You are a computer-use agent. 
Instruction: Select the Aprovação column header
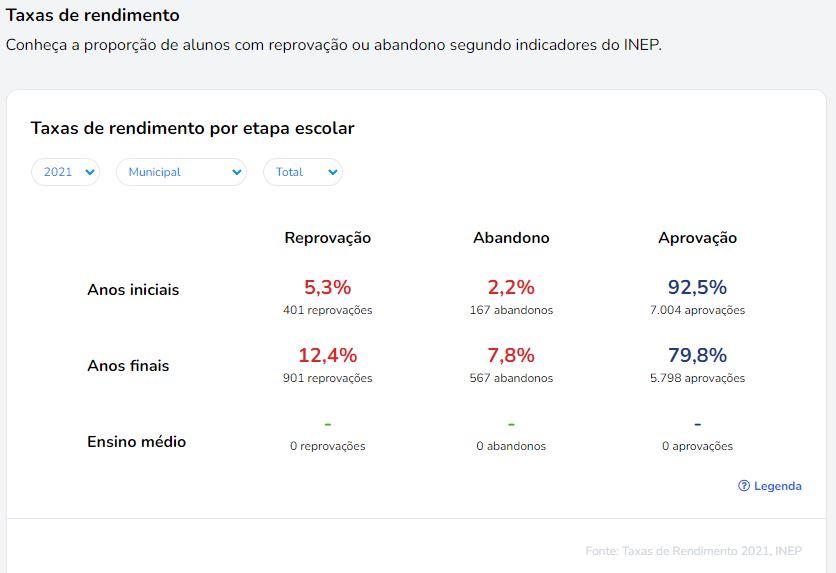tap(697, 238)
